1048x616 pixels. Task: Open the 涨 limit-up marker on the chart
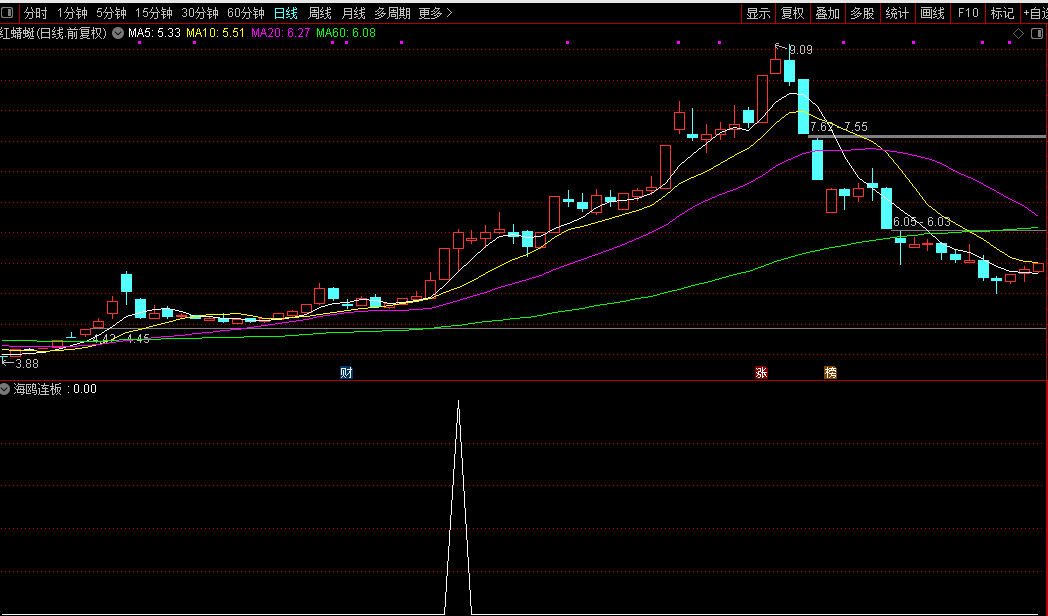tap(761, 372)
